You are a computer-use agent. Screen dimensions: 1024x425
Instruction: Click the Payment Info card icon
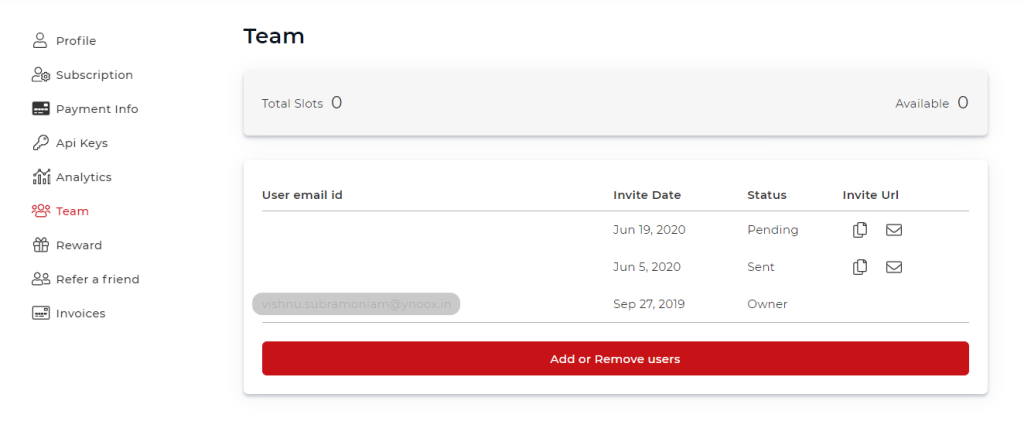pyautogui.click(x=40, y=108)
